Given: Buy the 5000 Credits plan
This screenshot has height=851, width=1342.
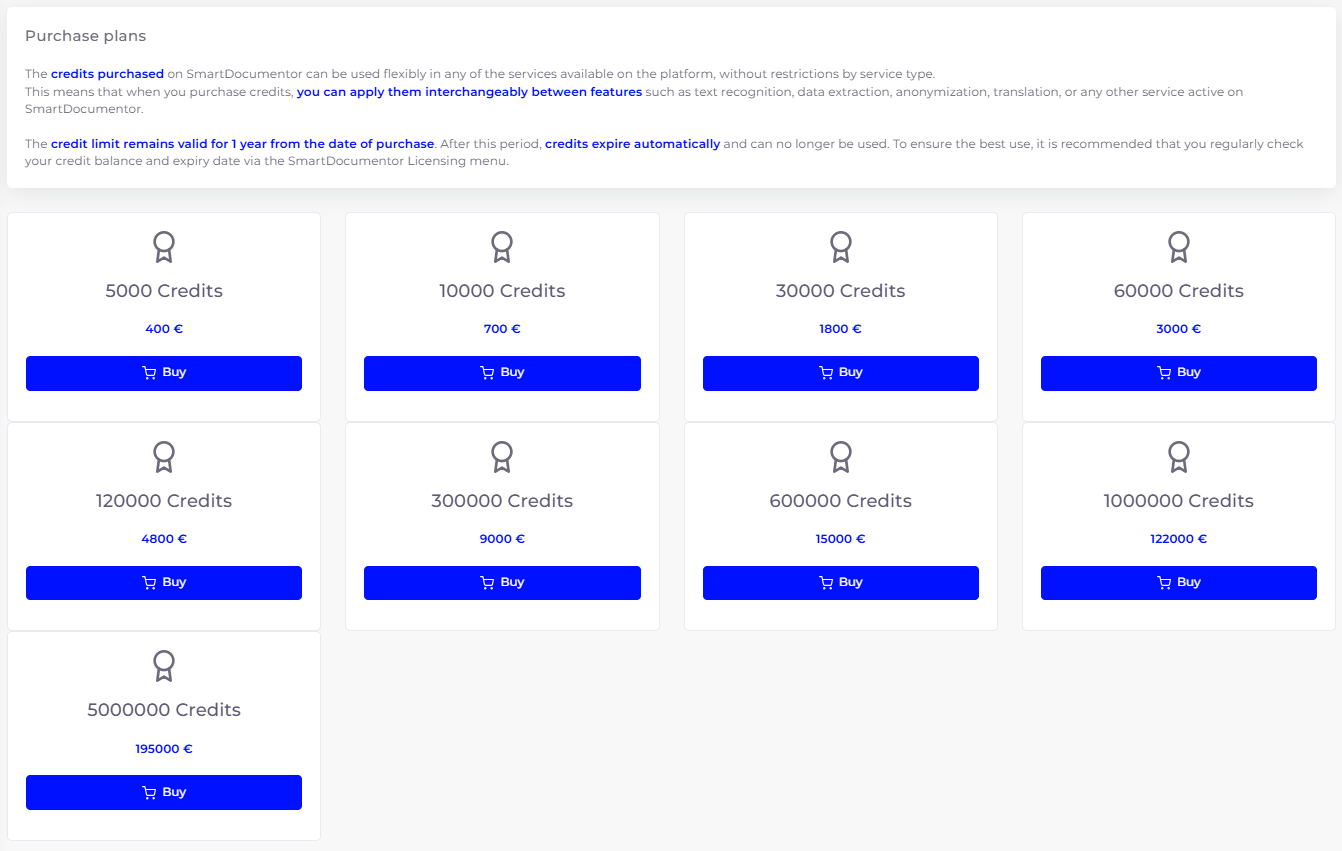Looking at the screenshot, I should tap(164, 373).
